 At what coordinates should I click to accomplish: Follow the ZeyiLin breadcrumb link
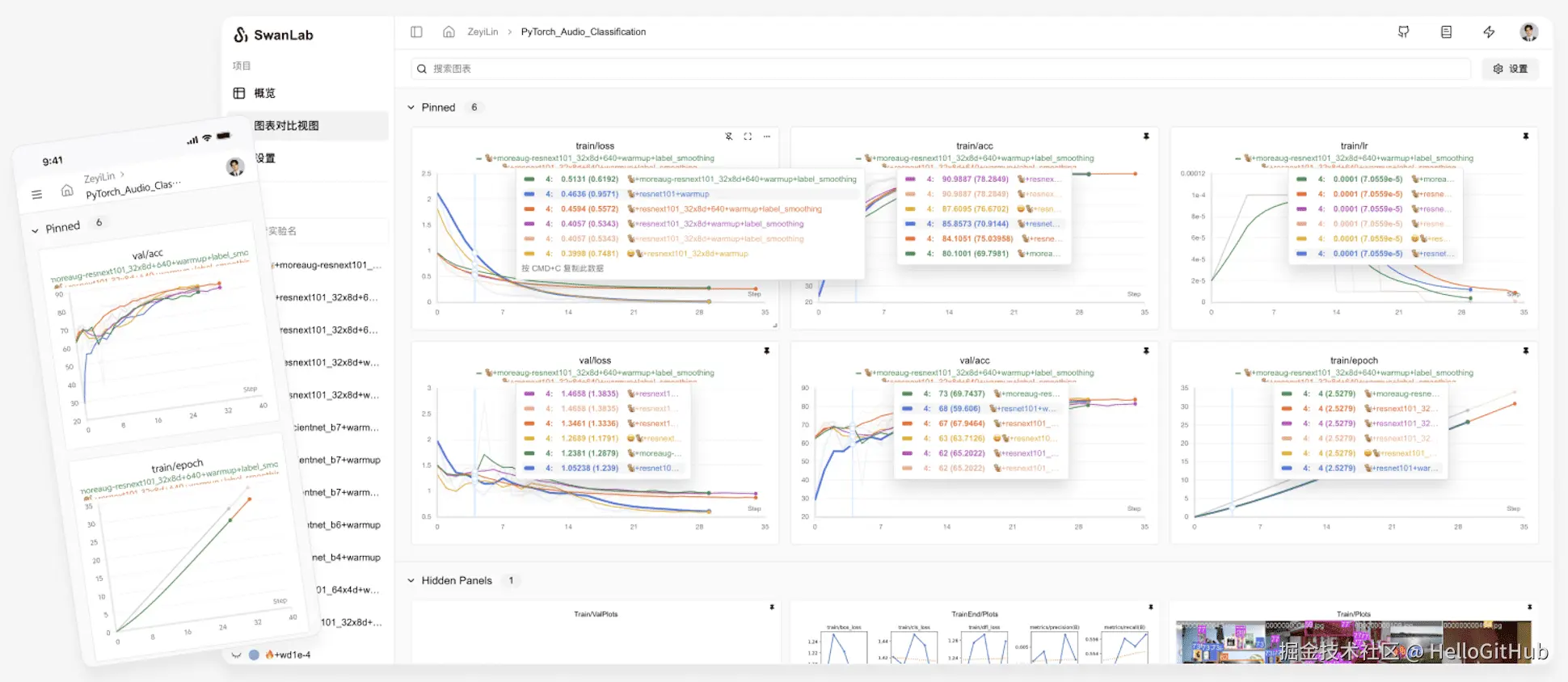(483, 32)
